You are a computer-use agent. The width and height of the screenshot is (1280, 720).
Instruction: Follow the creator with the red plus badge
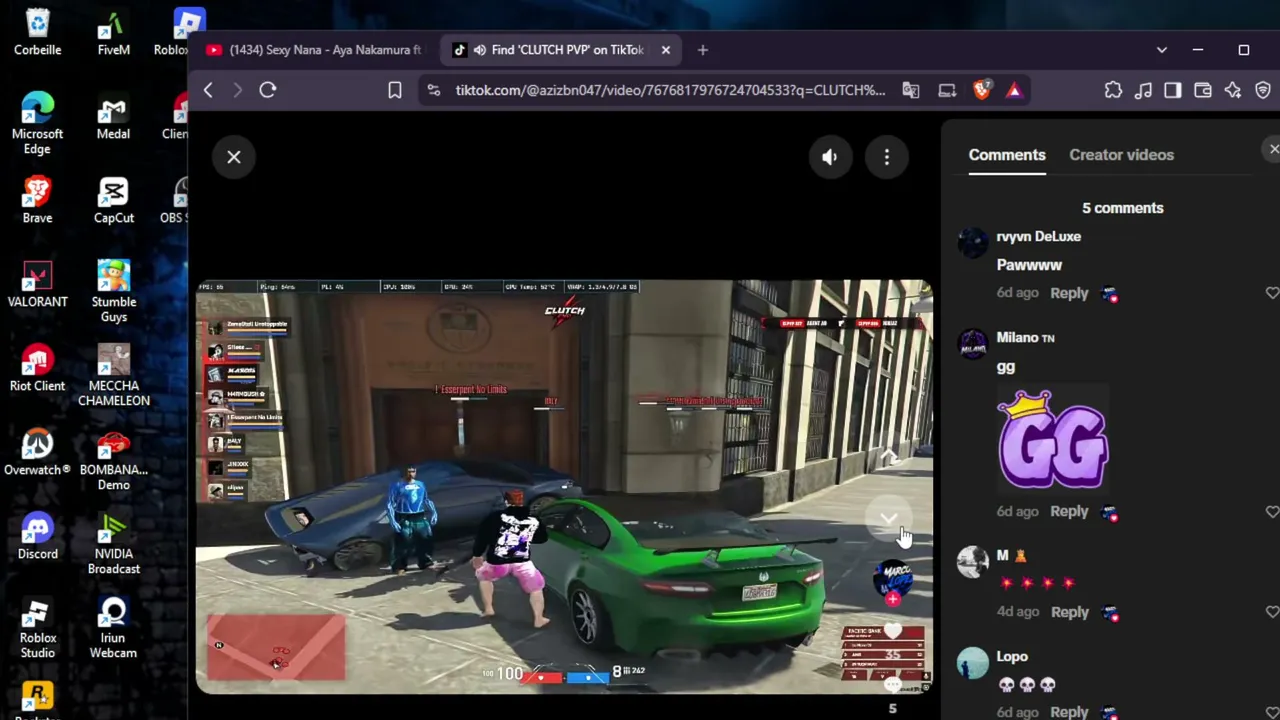click(892, 600)
